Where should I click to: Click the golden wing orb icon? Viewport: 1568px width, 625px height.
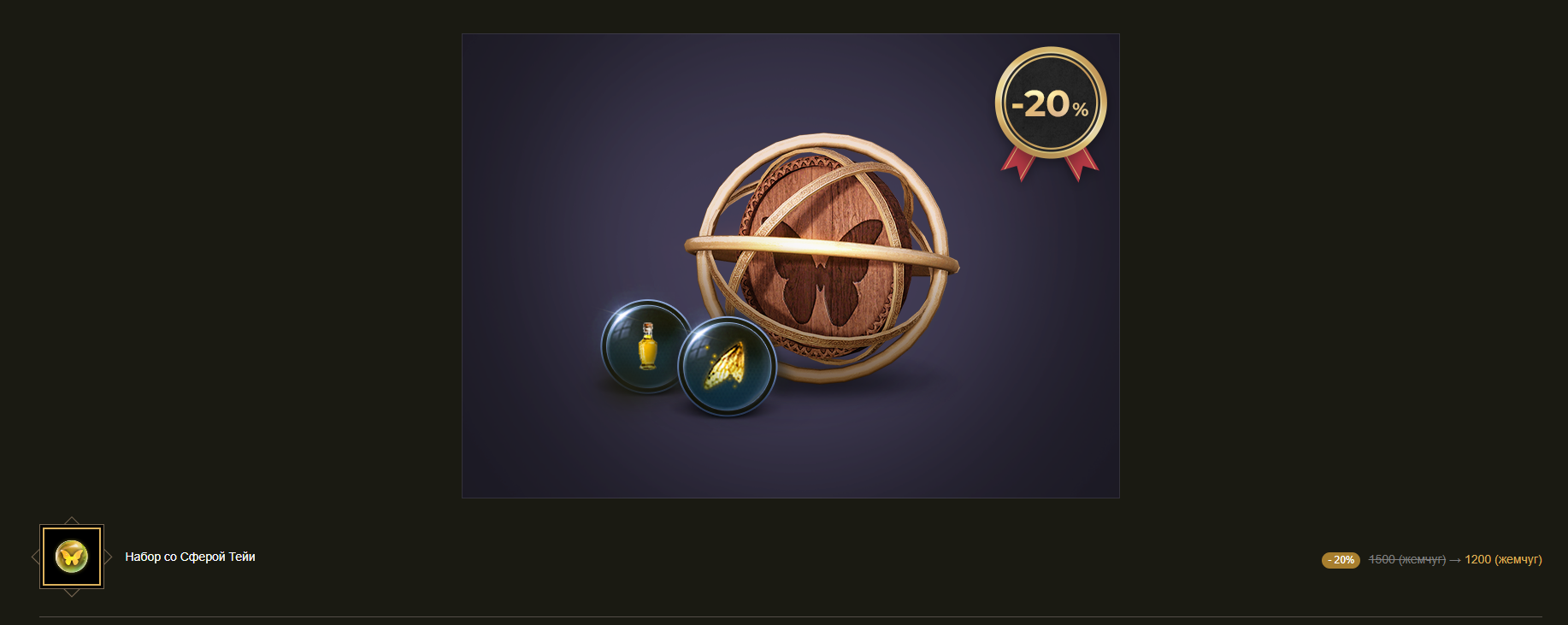pyautogui.click(x=728, y=366)
